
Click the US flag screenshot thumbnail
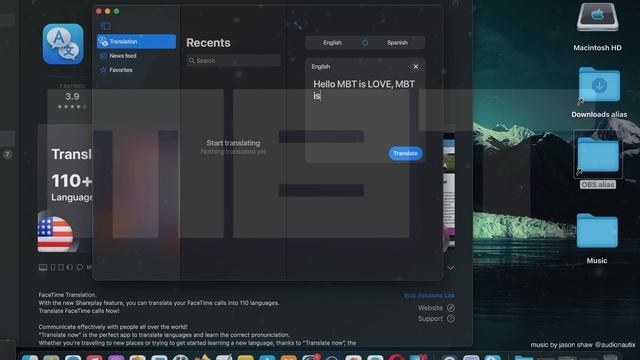pos(55,233)
